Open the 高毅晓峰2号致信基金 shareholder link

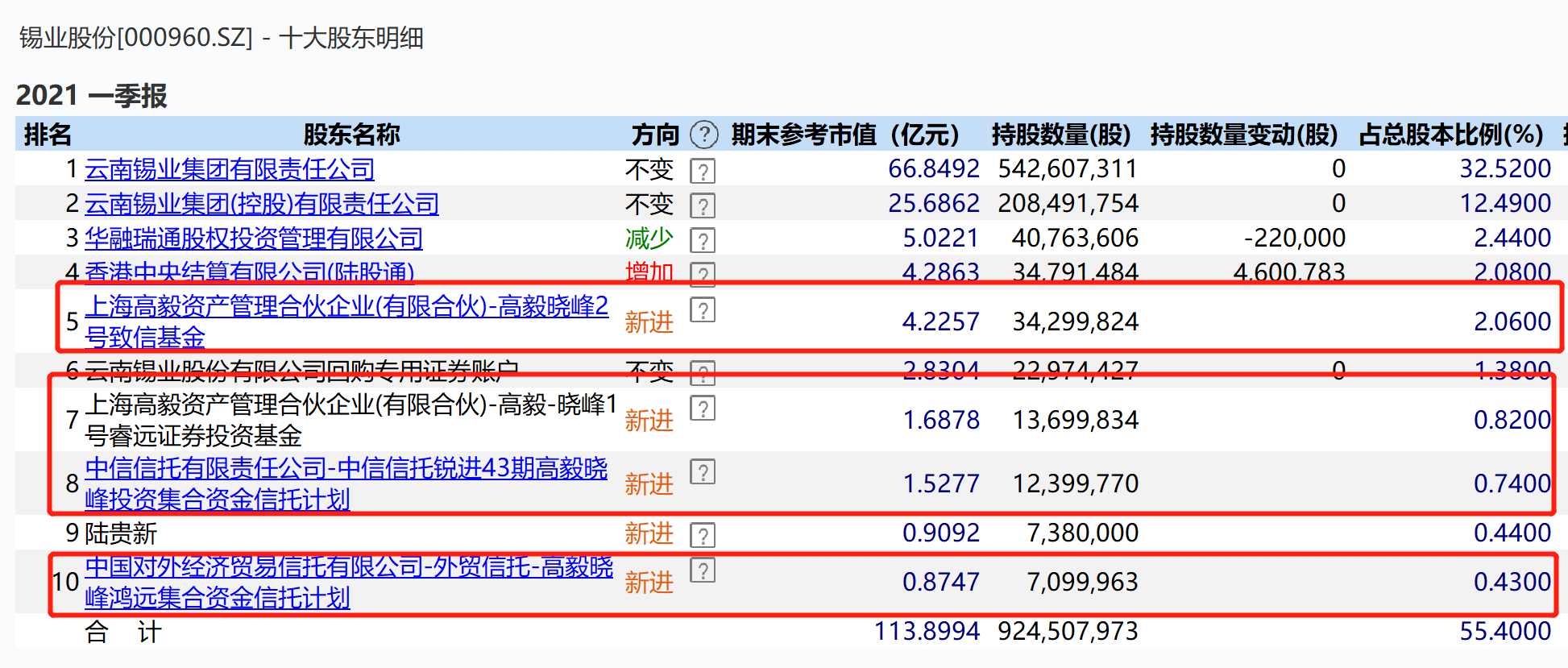346,322
